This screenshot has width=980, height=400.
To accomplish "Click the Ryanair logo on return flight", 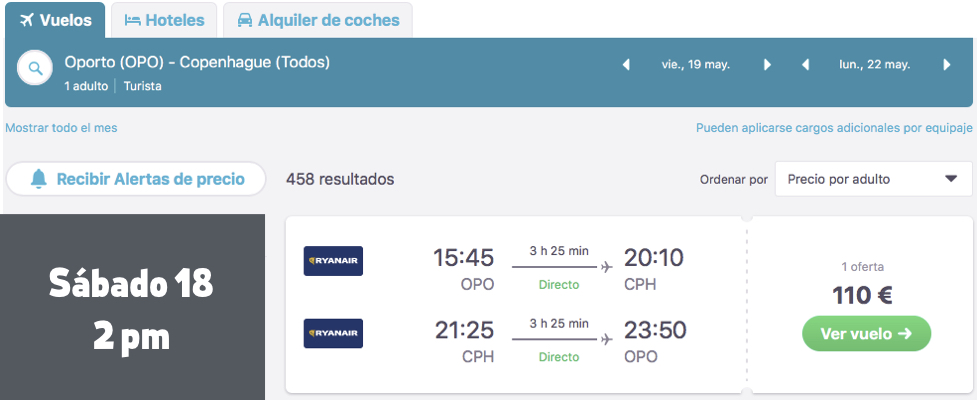I will point(333,333).
